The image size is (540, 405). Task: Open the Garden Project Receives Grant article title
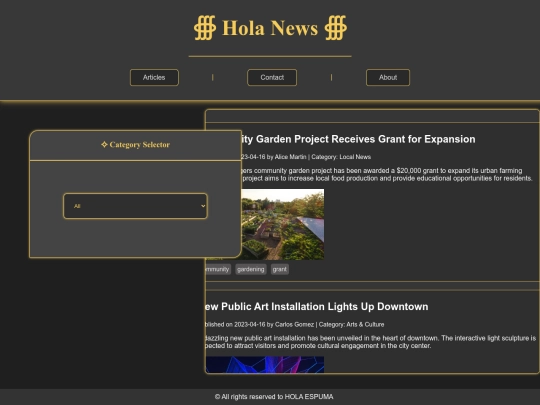pyautogui.click(x=358, y=139)
